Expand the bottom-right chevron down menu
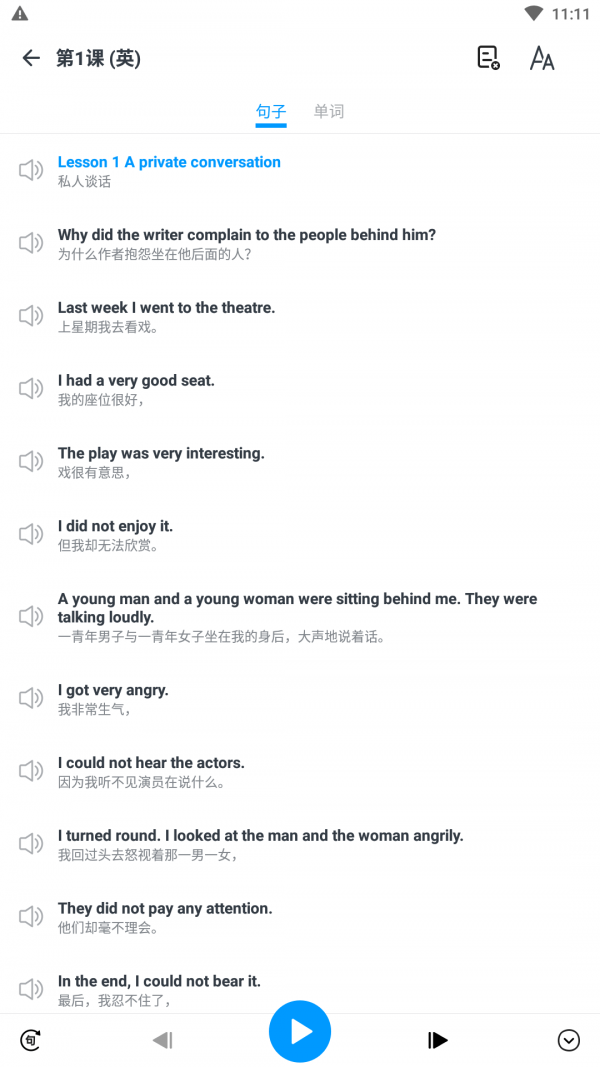 [568, 1040]
